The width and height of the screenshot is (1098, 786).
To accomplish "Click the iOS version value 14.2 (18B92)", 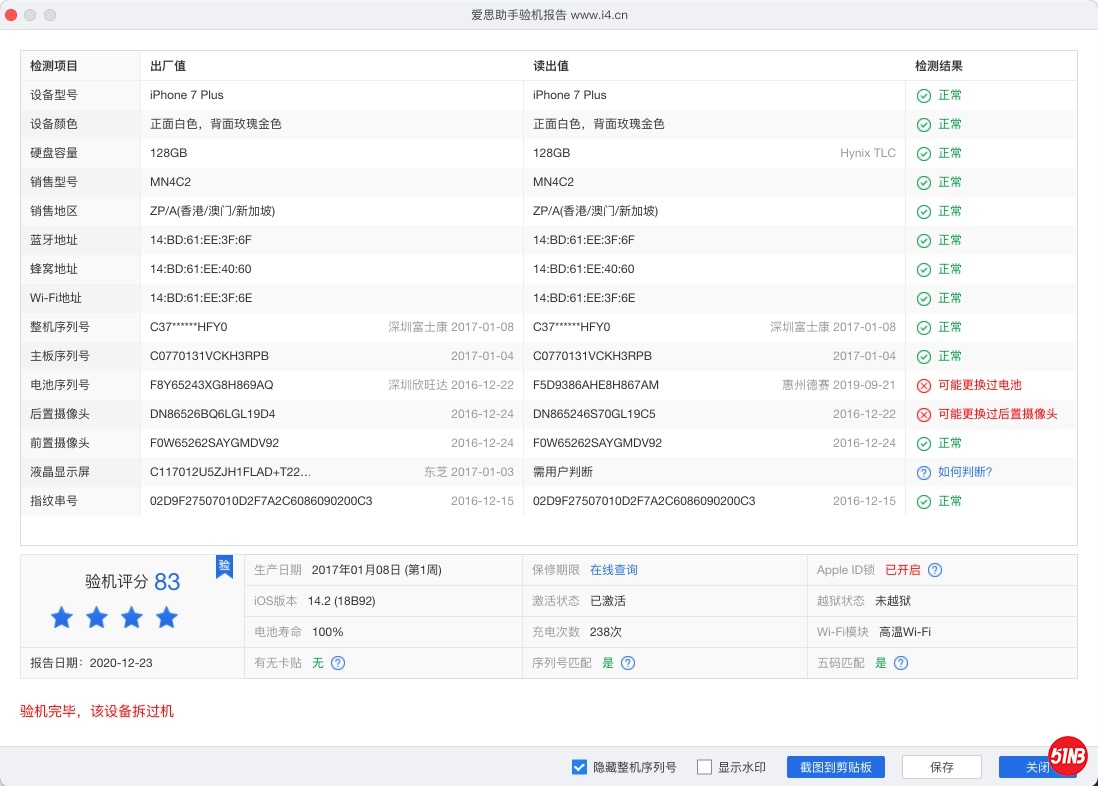I will (x=342, y=601).
